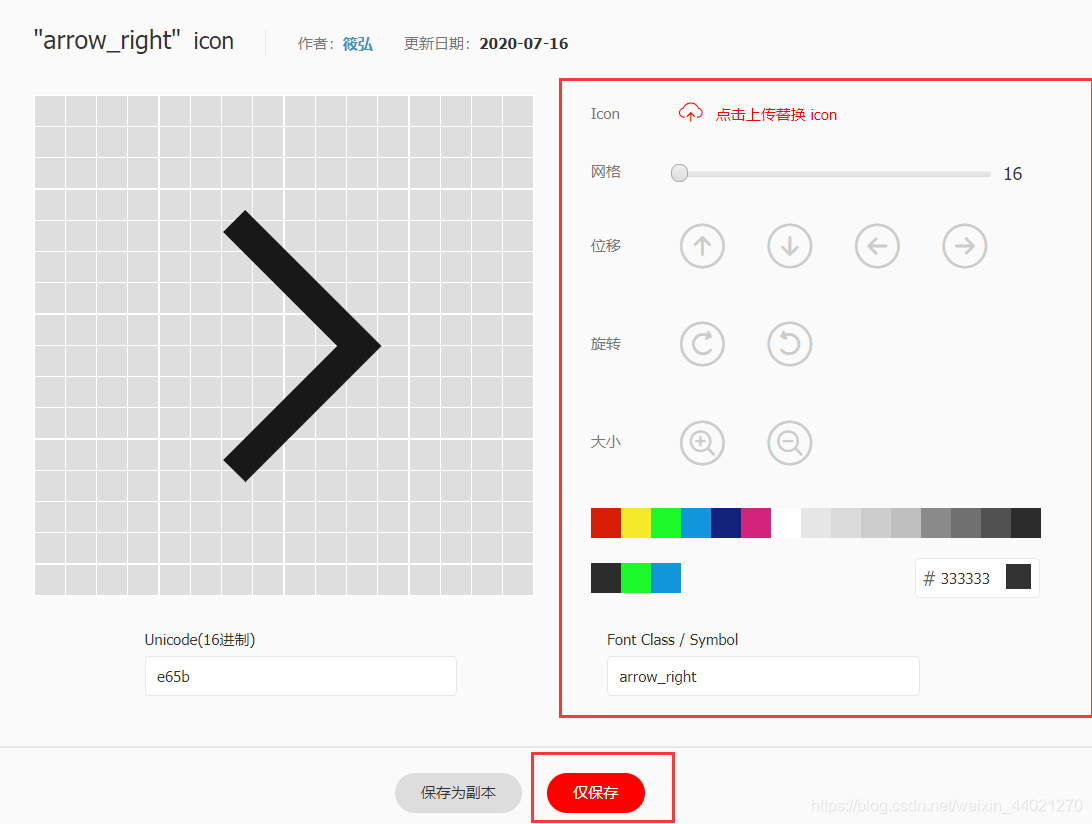Rotate the icon counterclockwise
This screenshot has height=824, width=1092.
(789, 344)
